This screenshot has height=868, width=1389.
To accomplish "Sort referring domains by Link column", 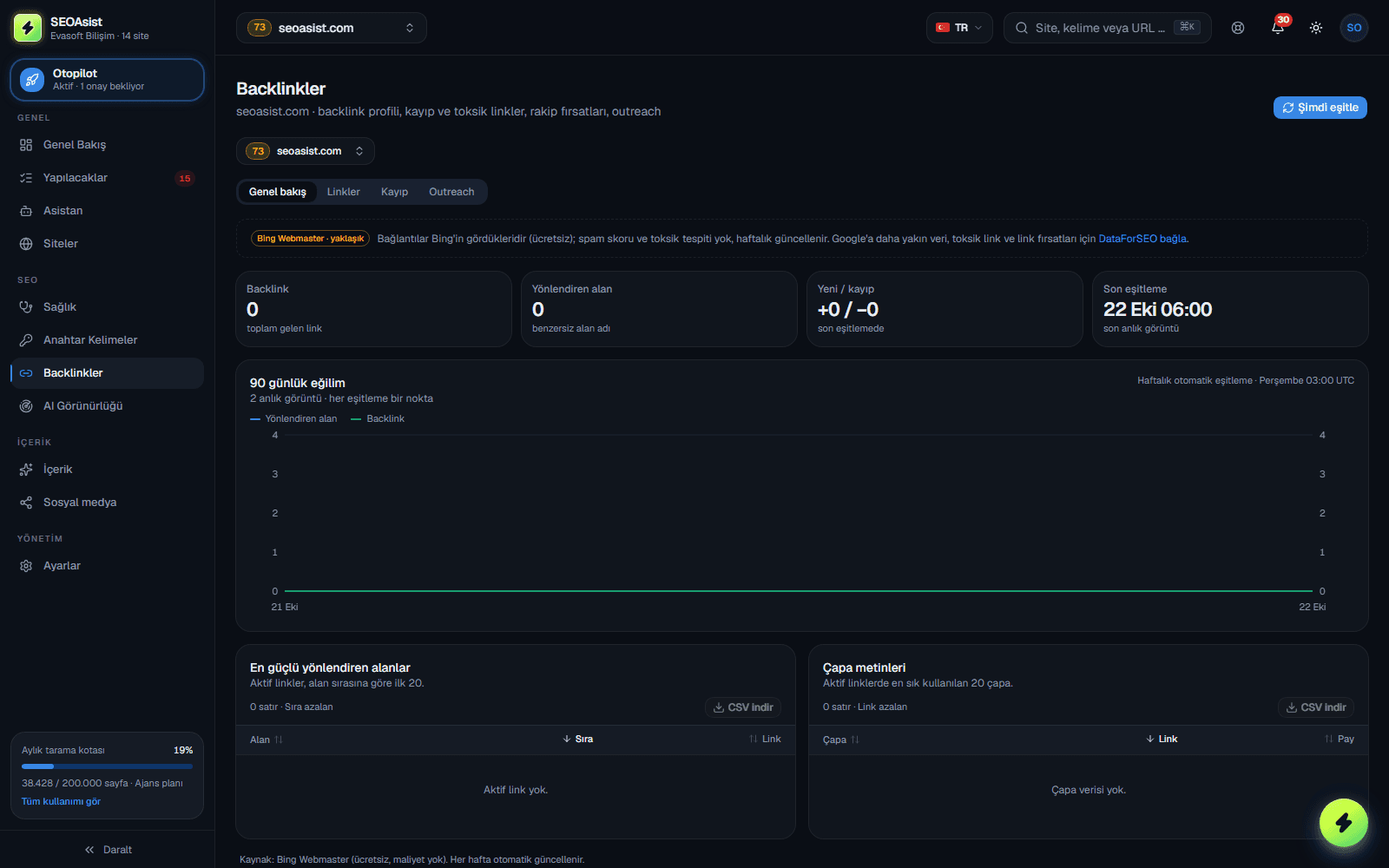I will tap(765, 740).
